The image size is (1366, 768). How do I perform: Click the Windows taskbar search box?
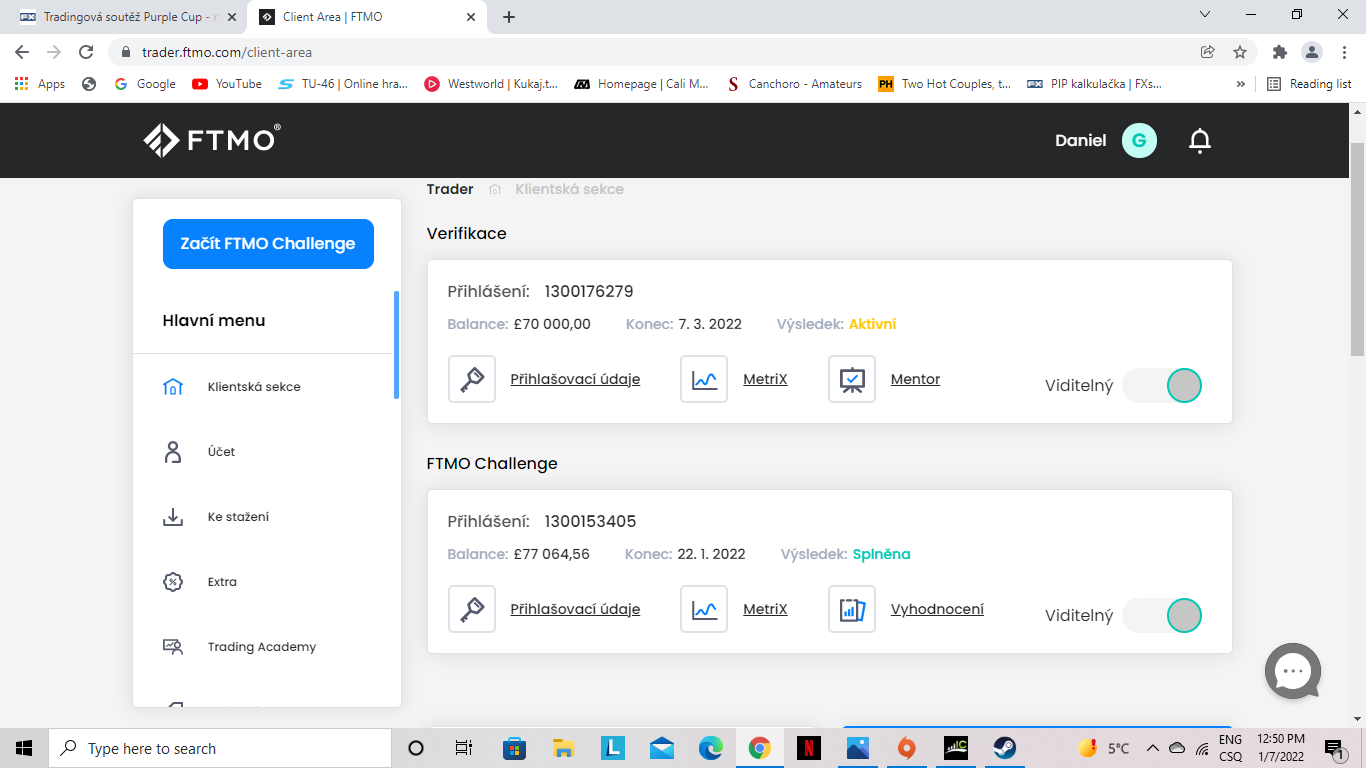pos(219,748)
